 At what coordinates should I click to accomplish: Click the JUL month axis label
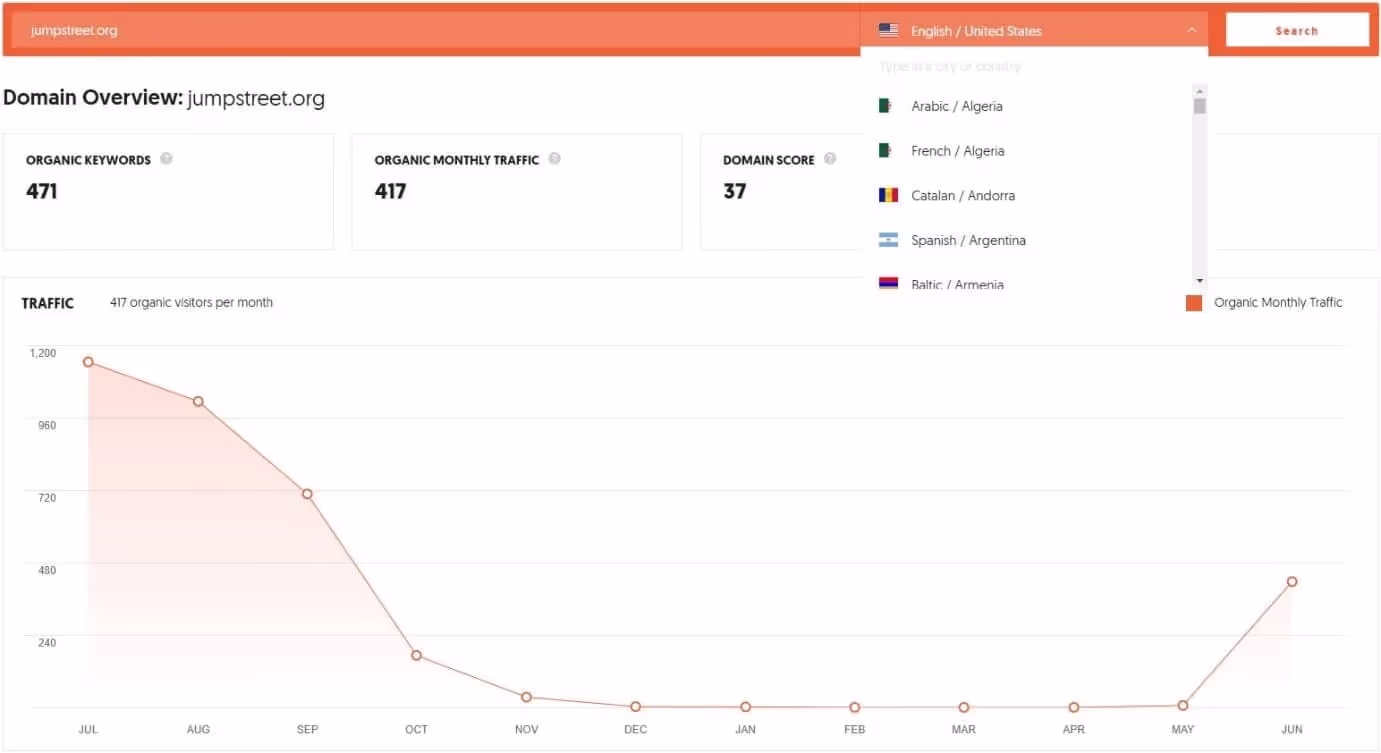[88, 729]
